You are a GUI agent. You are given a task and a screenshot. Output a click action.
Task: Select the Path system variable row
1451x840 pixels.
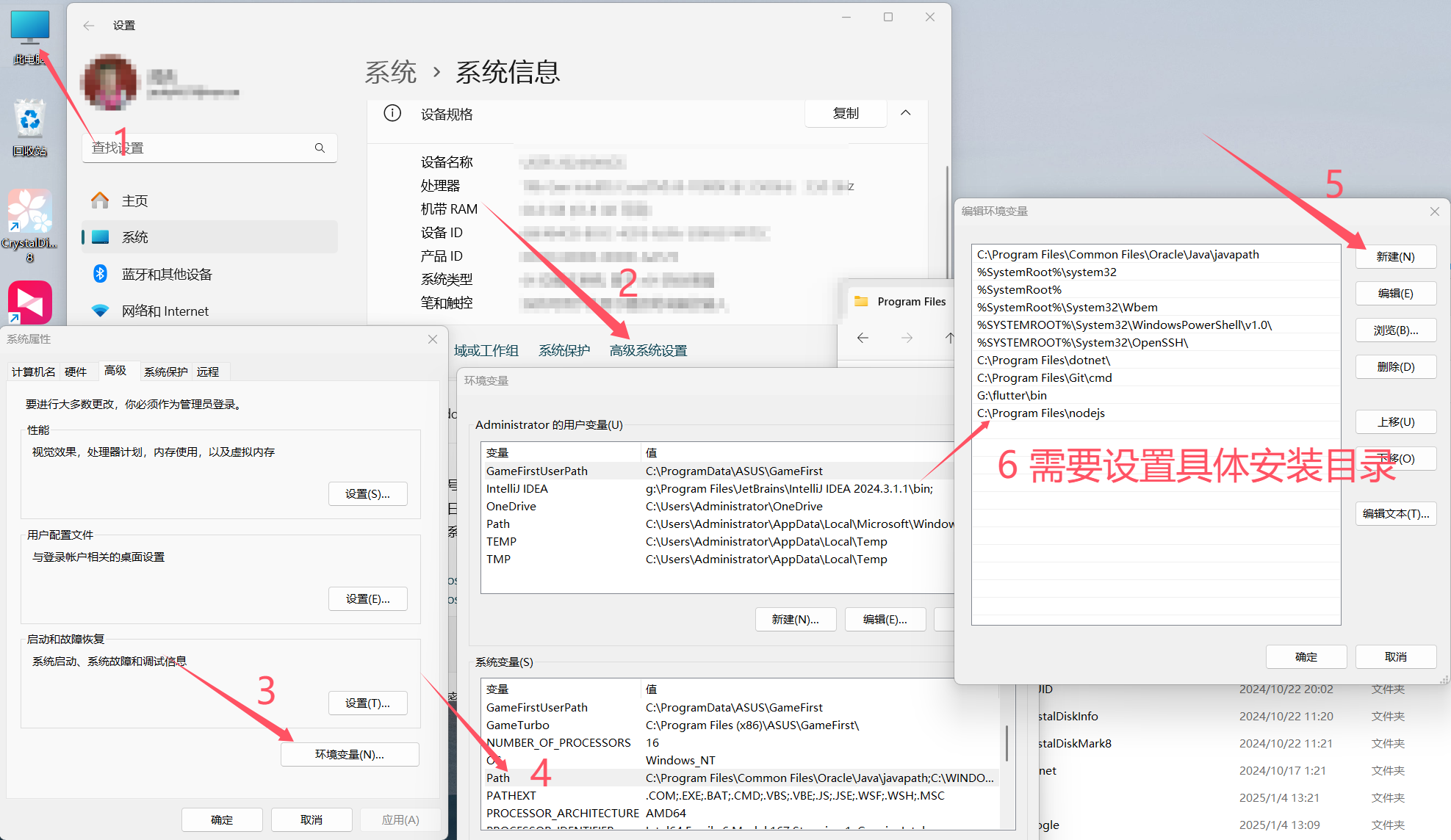point(498,778)
